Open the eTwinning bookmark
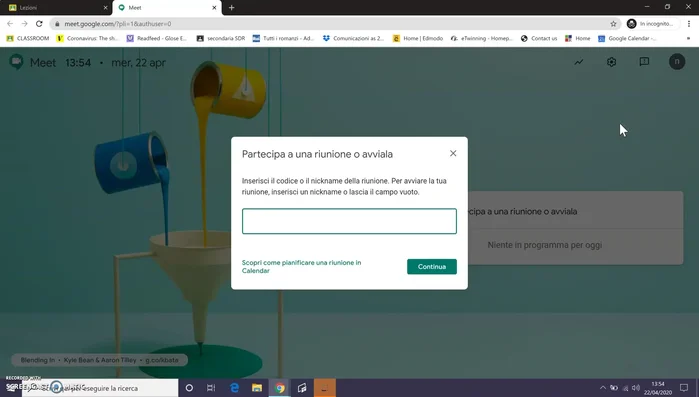Screen dimensions: 699x397 click(x=481, y=38)
